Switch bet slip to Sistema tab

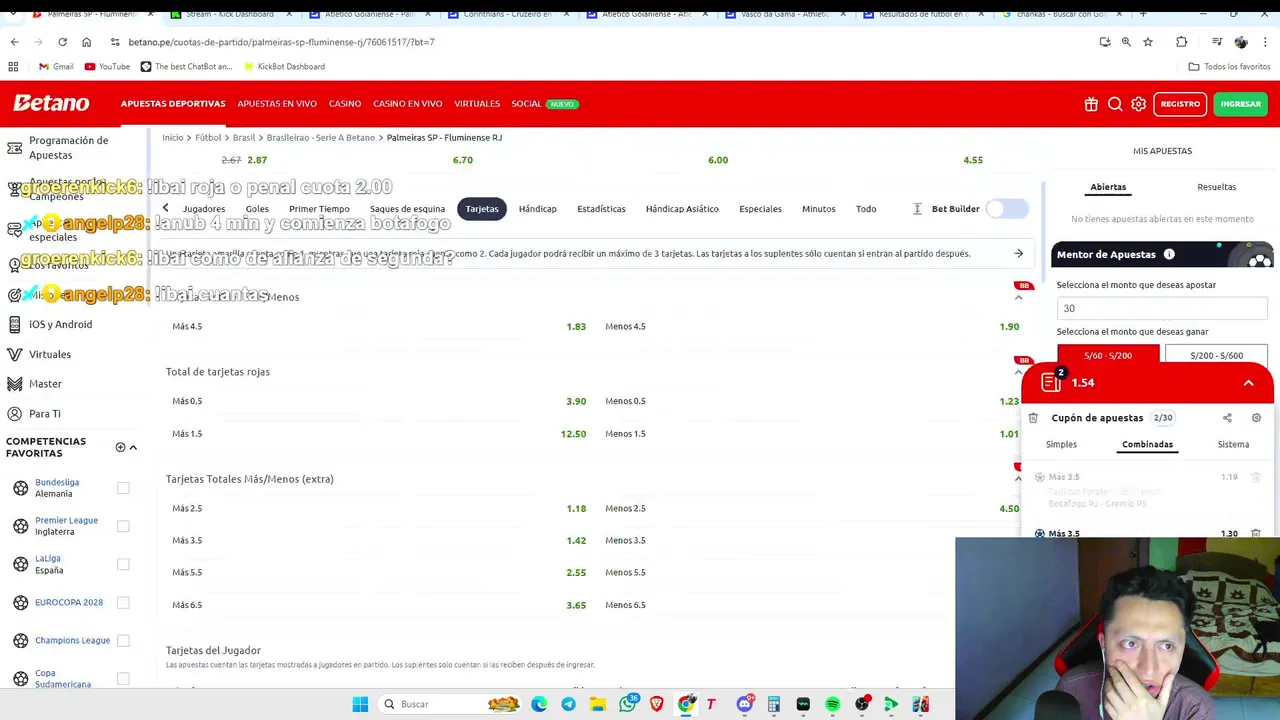click(1233, 444)
